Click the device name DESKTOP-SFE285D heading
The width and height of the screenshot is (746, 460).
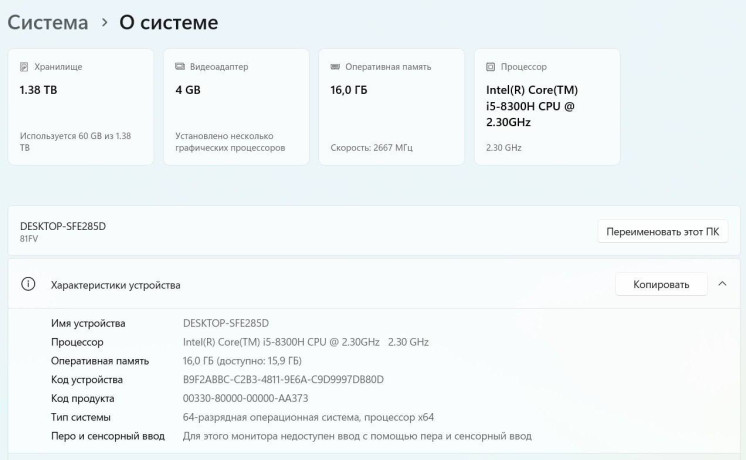tap(63, 226)
